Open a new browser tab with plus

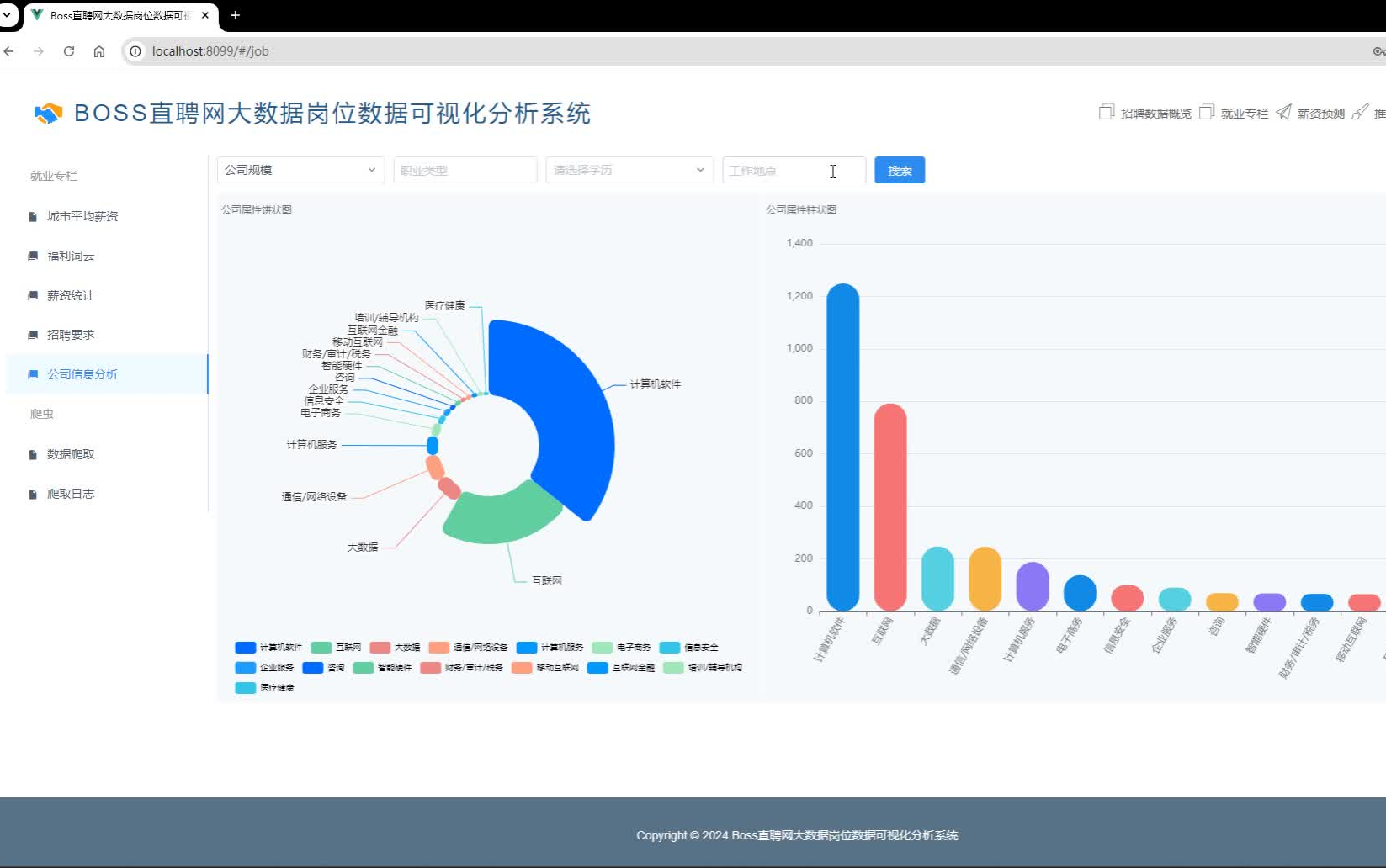point(236,15)
